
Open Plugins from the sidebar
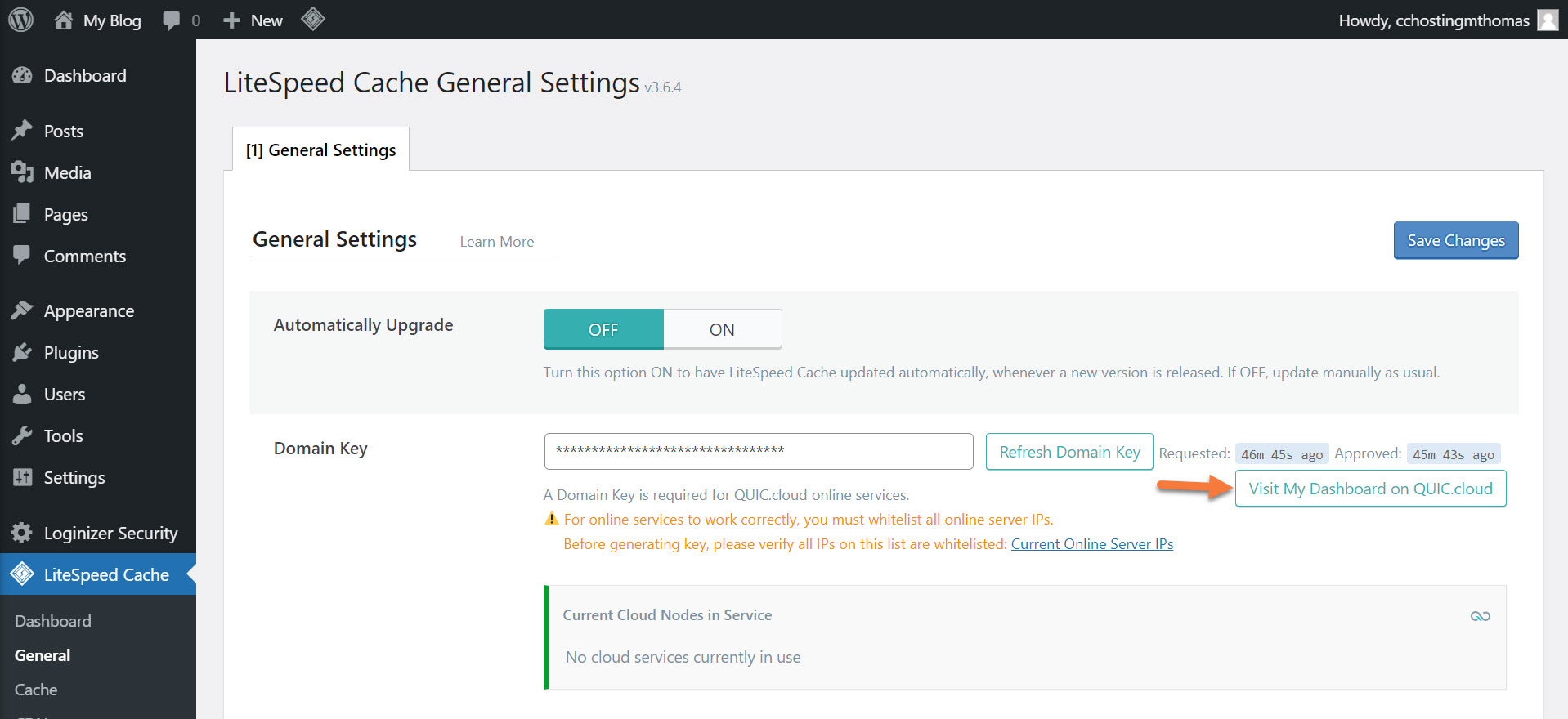71,353
